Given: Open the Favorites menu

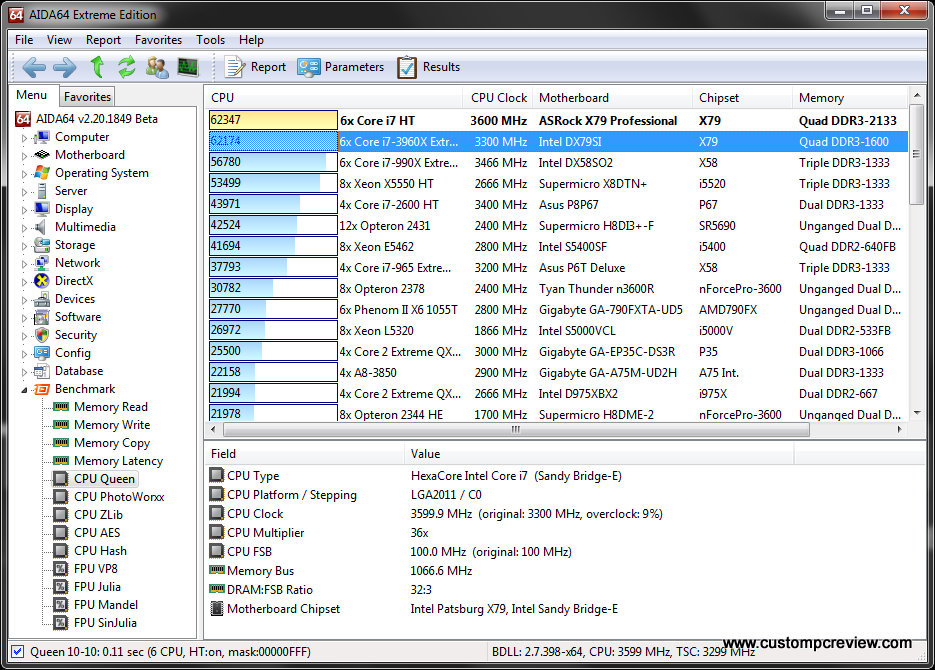Looking at the screenshot, I should click(158, 40).
